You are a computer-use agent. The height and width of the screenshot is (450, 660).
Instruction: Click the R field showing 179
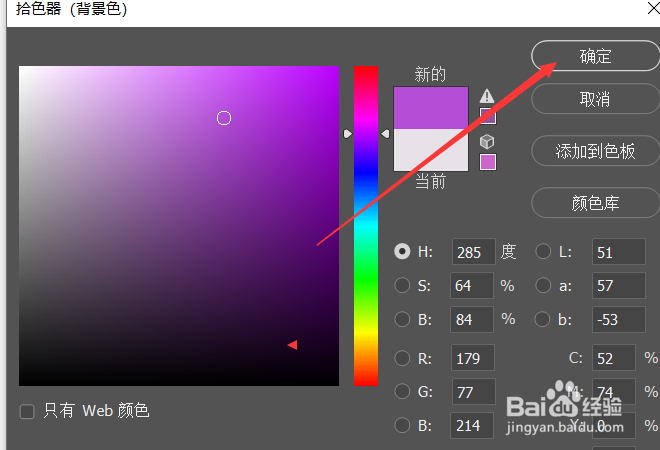473,358
